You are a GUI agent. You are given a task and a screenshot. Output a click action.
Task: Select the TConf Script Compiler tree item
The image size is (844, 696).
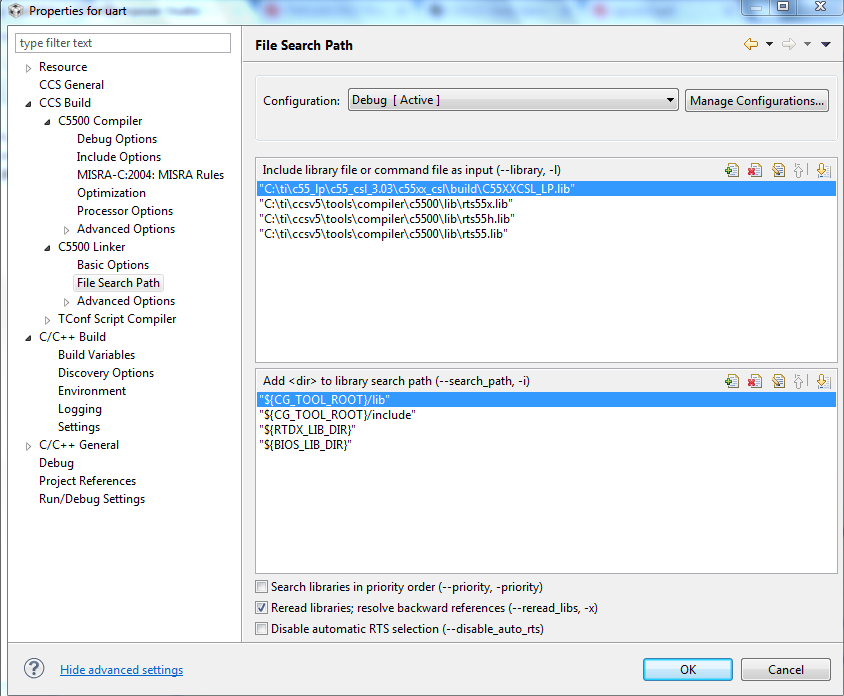117,319
